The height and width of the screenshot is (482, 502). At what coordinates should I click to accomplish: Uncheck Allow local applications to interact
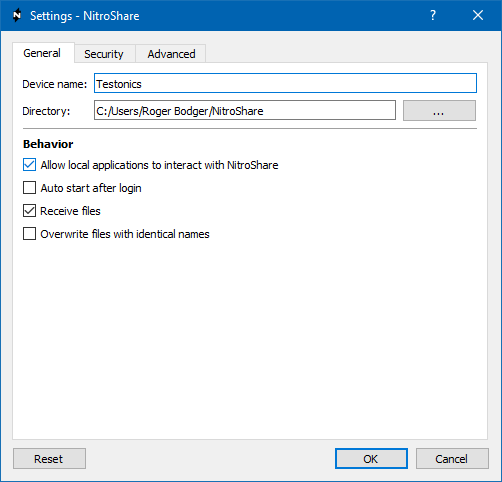click(x=29, y=165)
